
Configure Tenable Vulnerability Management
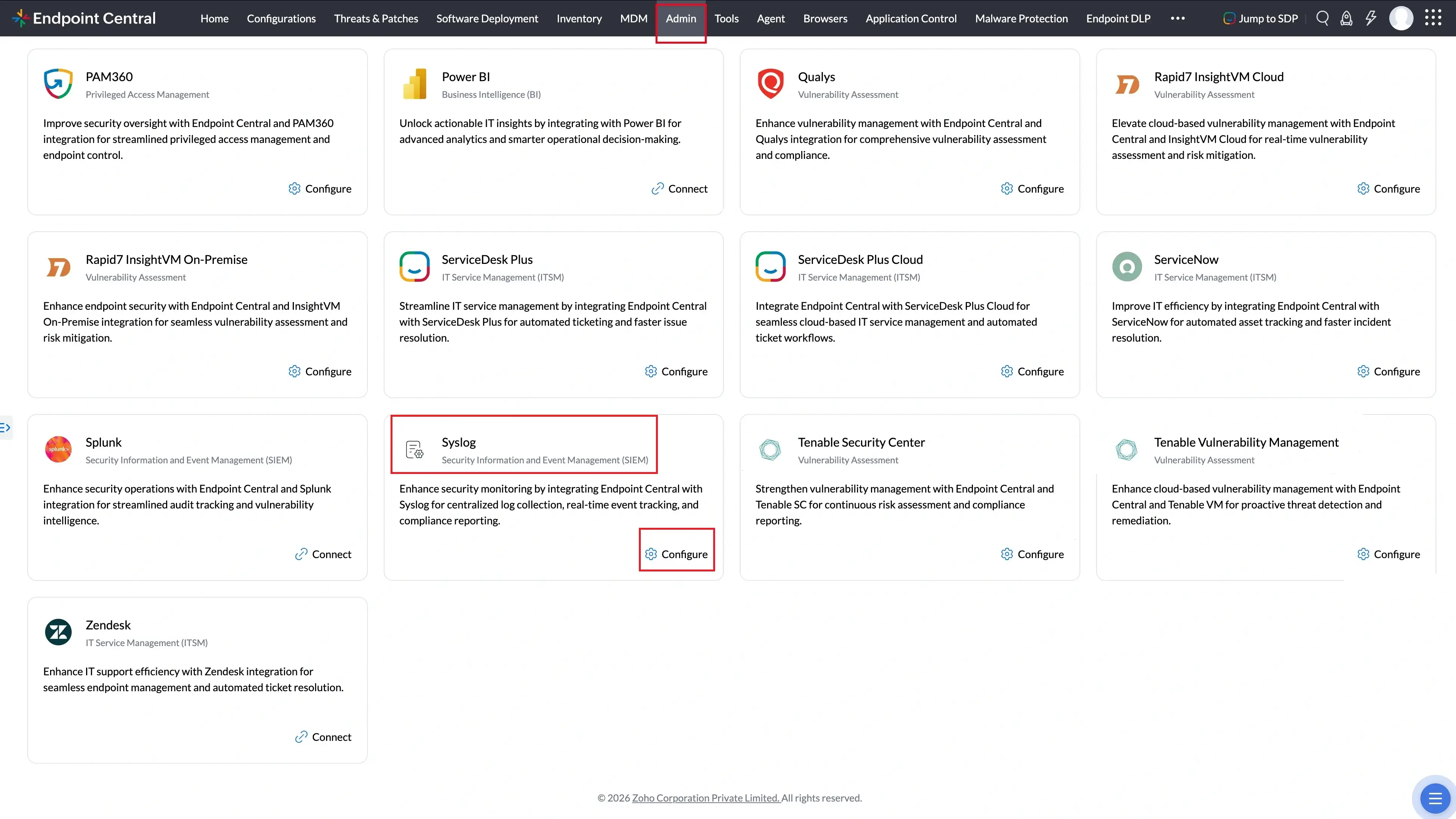tap(1388, 554)
